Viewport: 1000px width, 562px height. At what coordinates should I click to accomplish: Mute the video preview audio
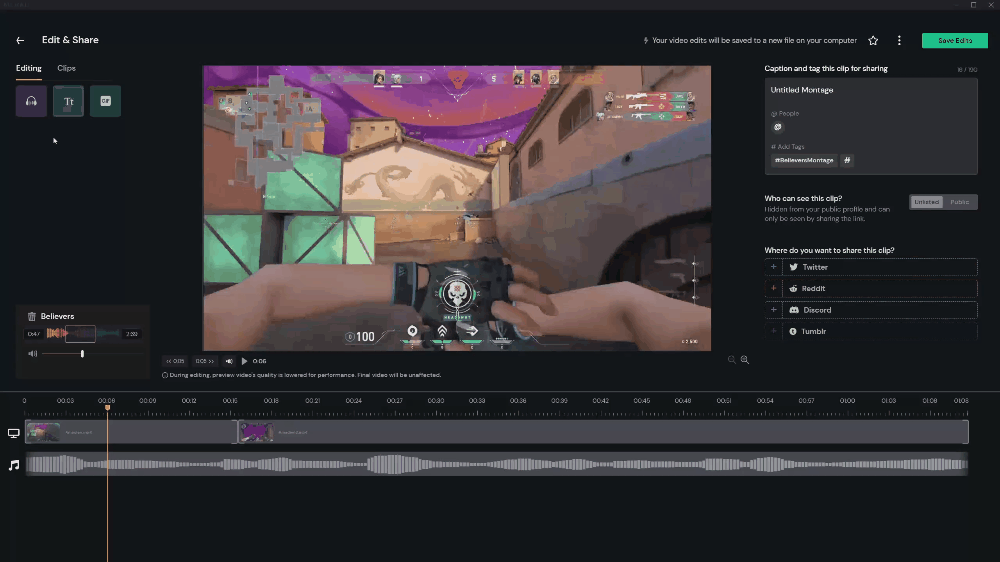click(229, 361)
